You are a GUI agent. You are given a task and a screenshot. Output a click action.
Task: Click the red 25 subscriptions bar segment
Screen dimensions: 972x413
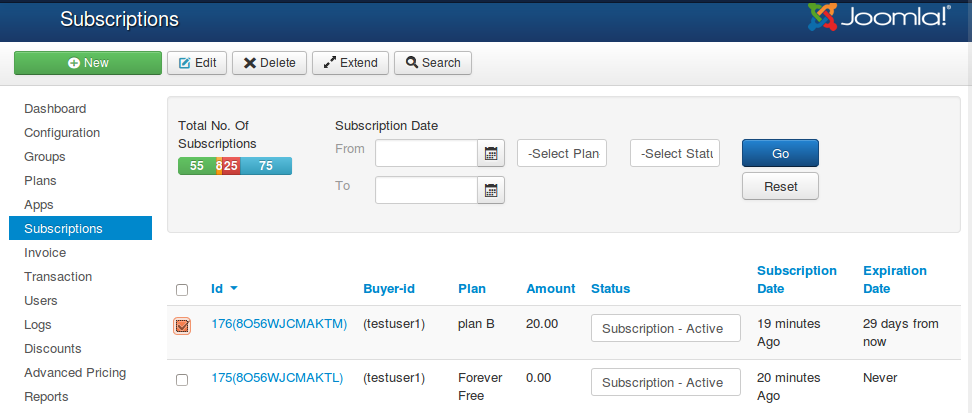(x=231, y=166)
